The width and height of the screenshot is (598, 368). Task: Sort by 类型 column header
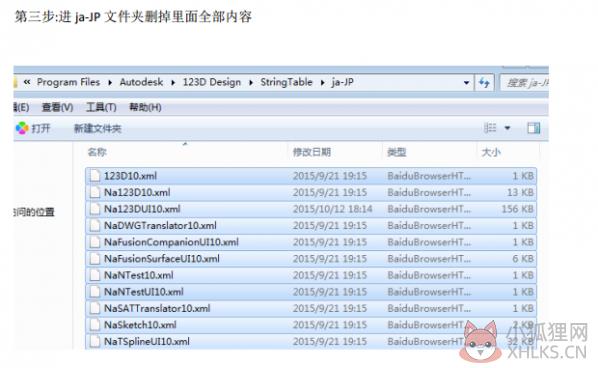click(x=397, y=152)
